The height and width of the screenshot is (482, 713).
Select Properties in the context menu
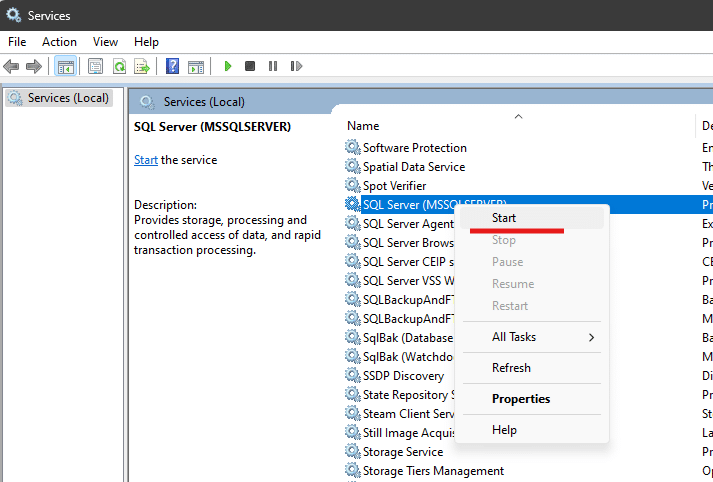click(x=521, y=399)
